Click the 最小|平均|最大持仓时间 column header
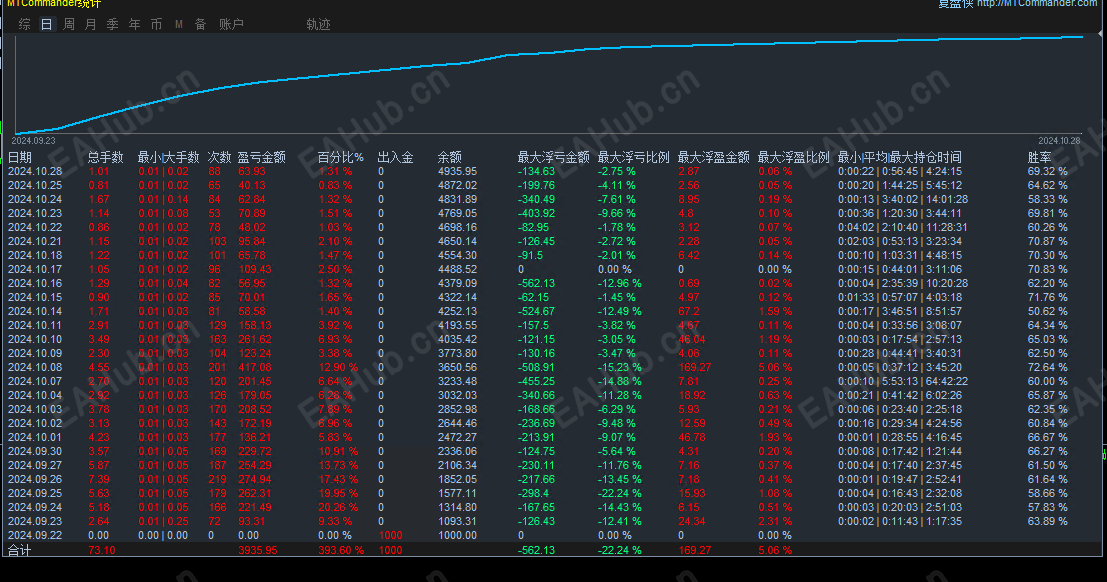Image resolution: width=1107 pixels, height=582 pixels. (899, 157)
